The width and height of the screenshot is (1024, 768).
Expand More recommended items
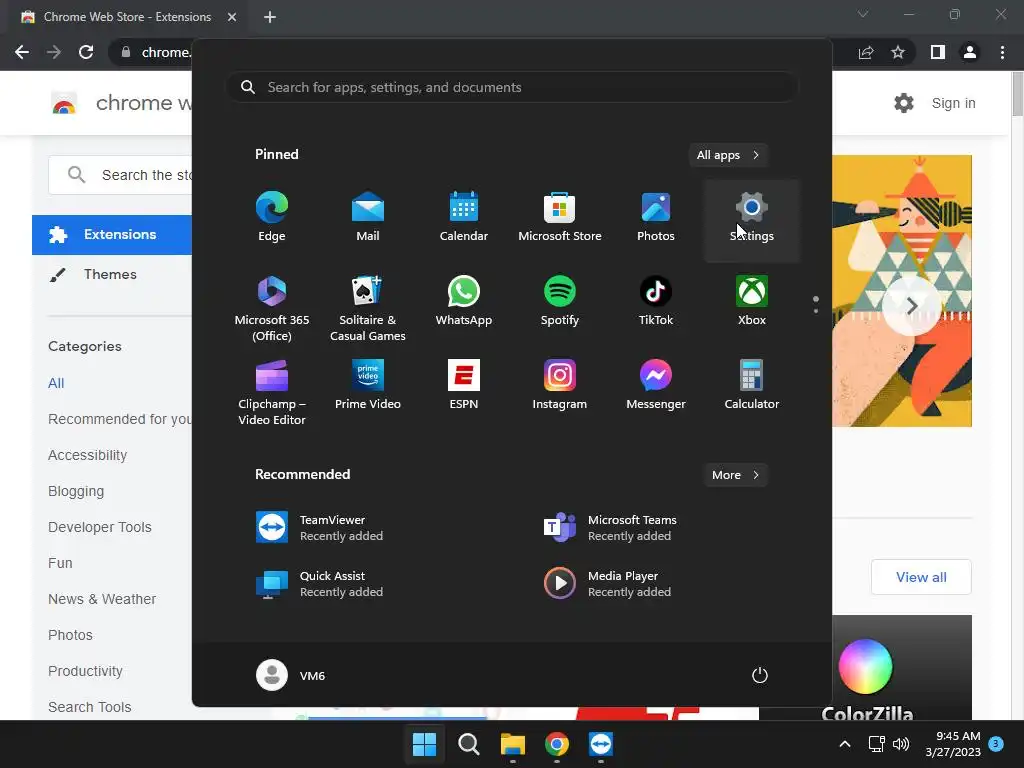(735, 475)
